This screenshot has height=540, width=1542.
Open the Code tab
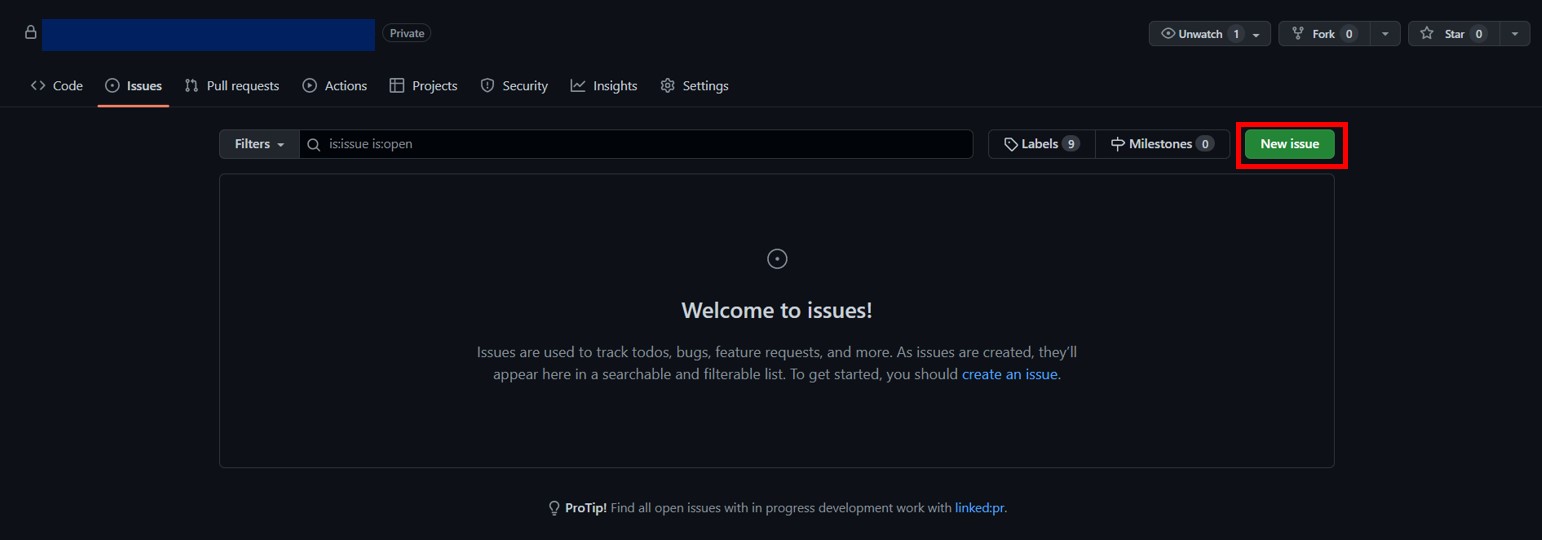coord(57,86)
